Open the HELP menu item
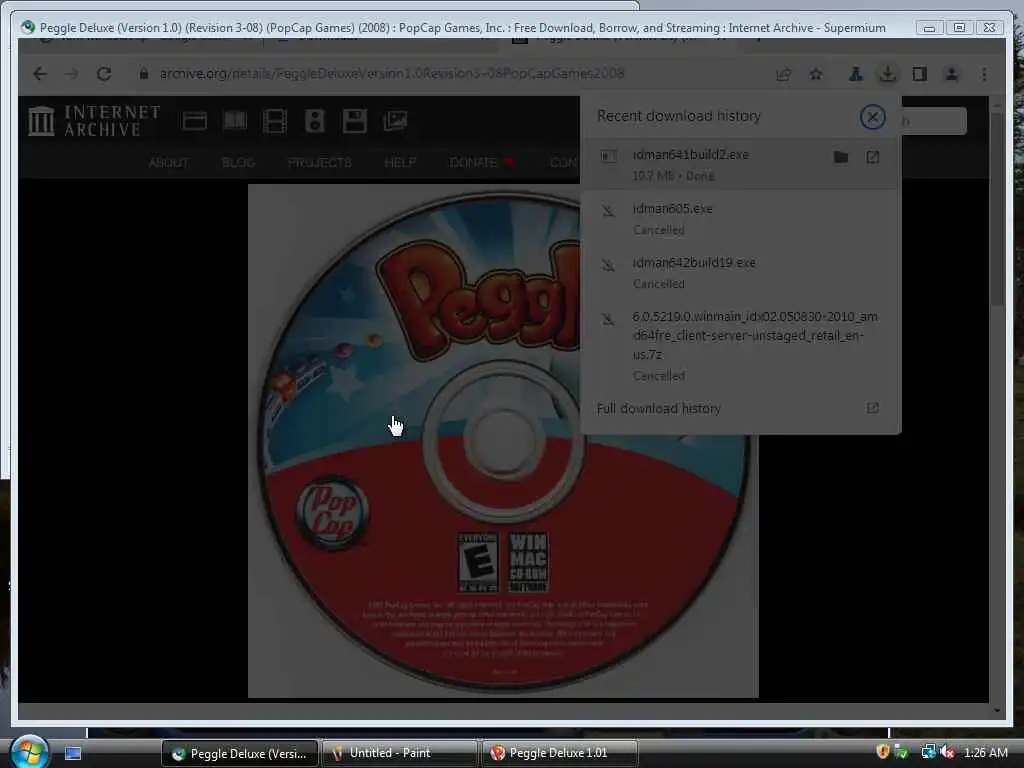 click(400, 163)
